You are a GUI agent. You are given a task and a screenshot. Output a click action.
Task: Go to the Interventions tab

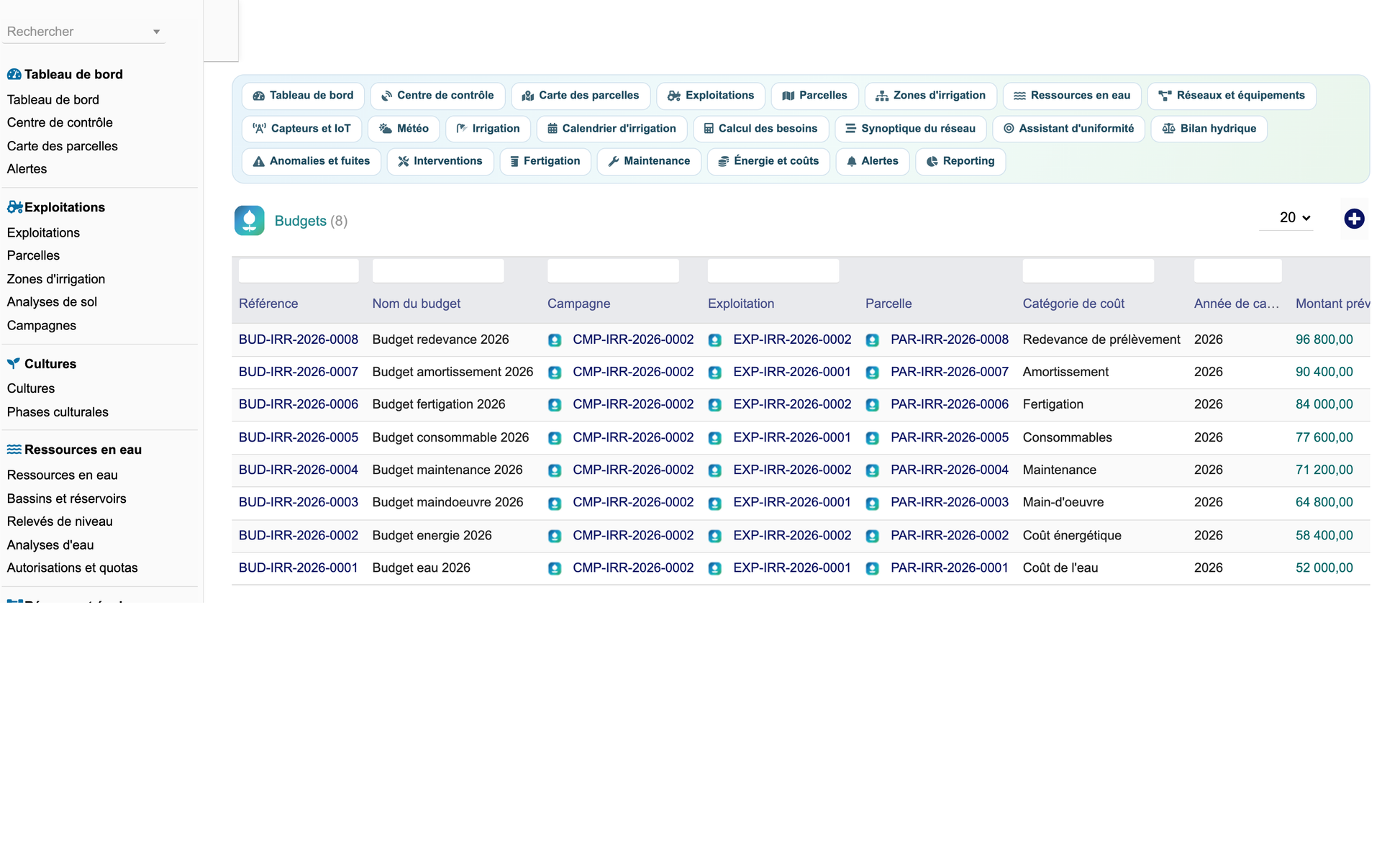pos(440,161)
